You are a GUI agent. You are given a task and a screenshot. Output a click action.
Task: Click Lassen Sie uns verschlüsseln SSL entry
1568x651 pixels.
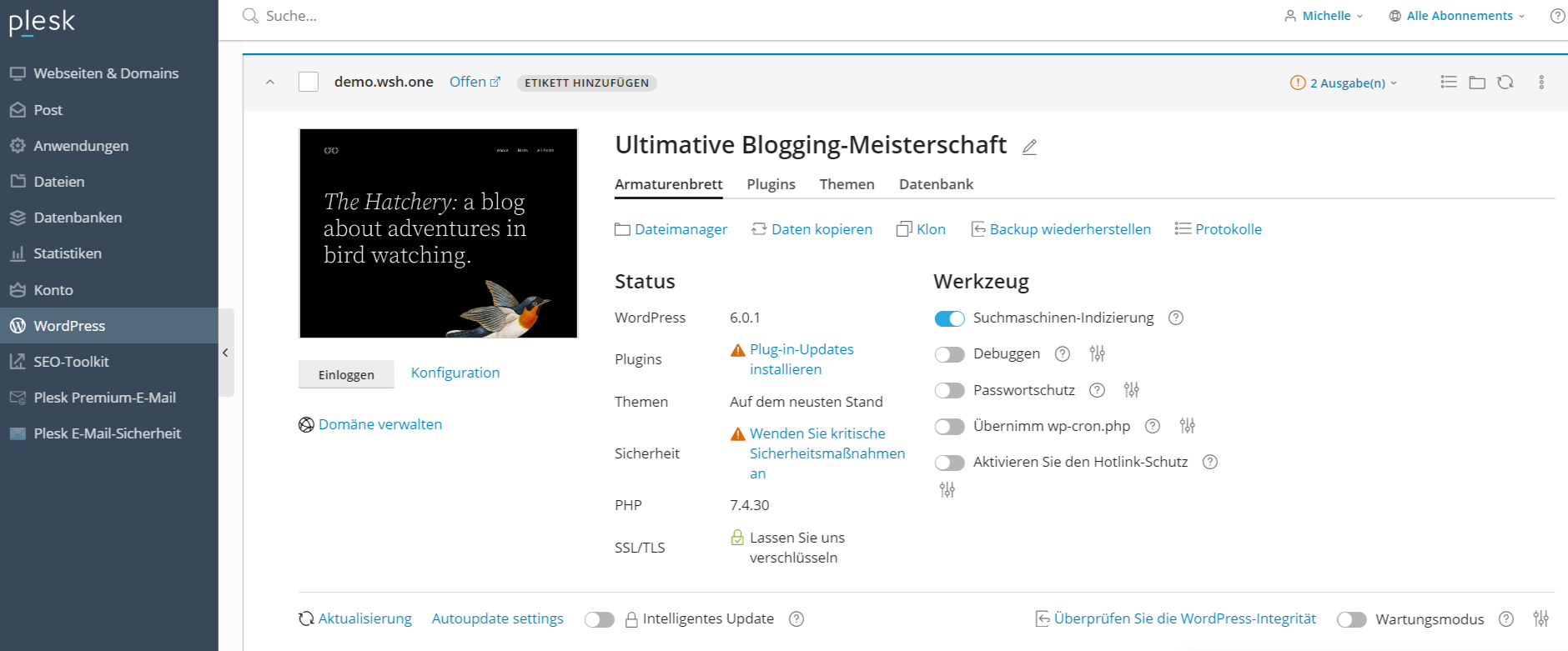point(797,548)
